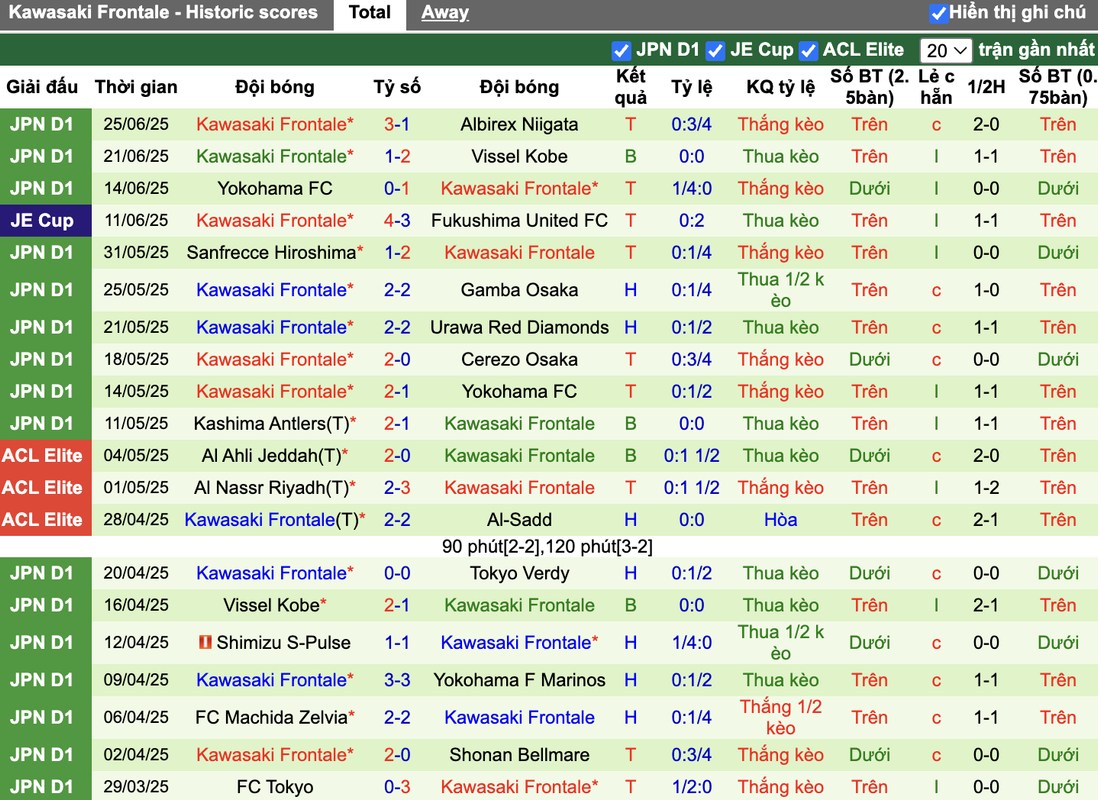The image size is (1098, 800).
Task: Open the Al Nassr Riyadh(T) team link
Action: [271, 488]
